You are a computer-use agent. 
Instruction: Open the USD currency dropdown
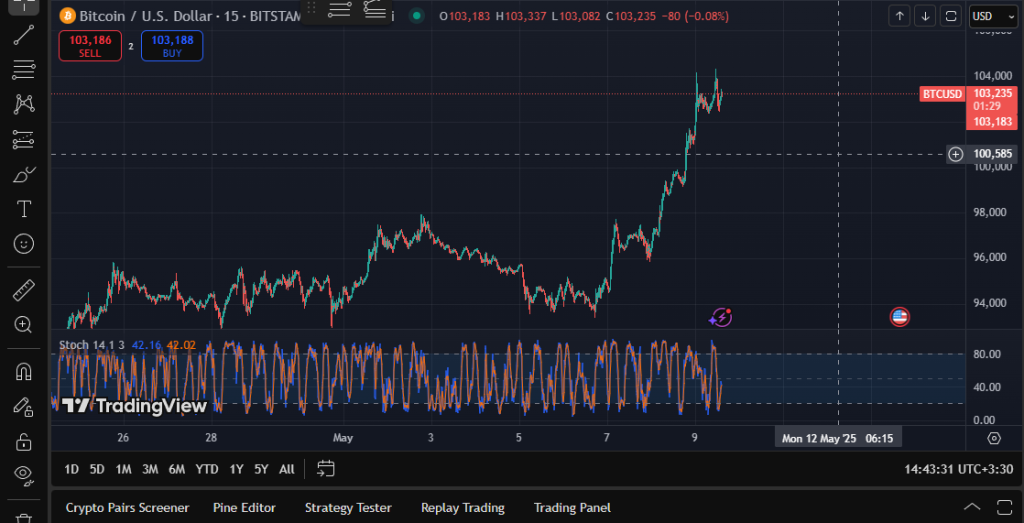tap(993, 16)
